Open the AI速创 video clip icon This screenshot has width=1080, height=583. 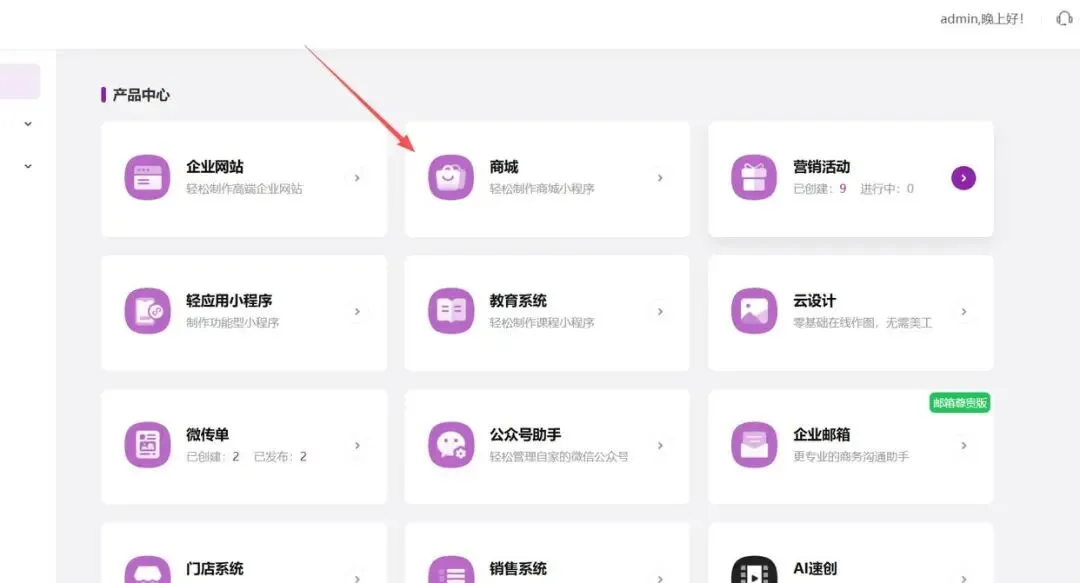[x=754, y=570]
